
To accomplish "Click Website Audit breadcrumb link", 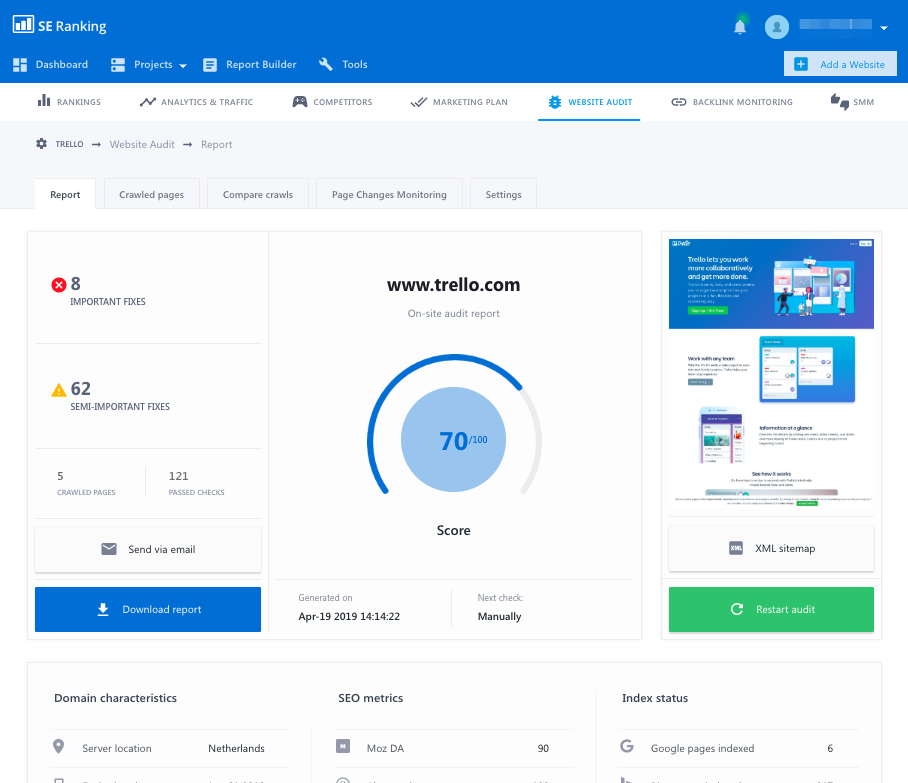I will point(142,144).
